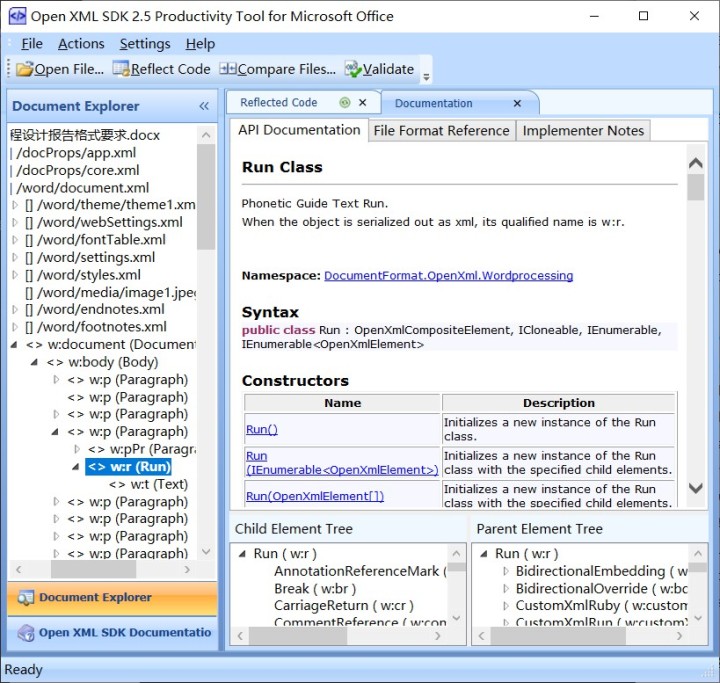Click the Document Explorer icon in bottom pane
The width and height of the screenshot is (720, 683).
coord(25,598)
